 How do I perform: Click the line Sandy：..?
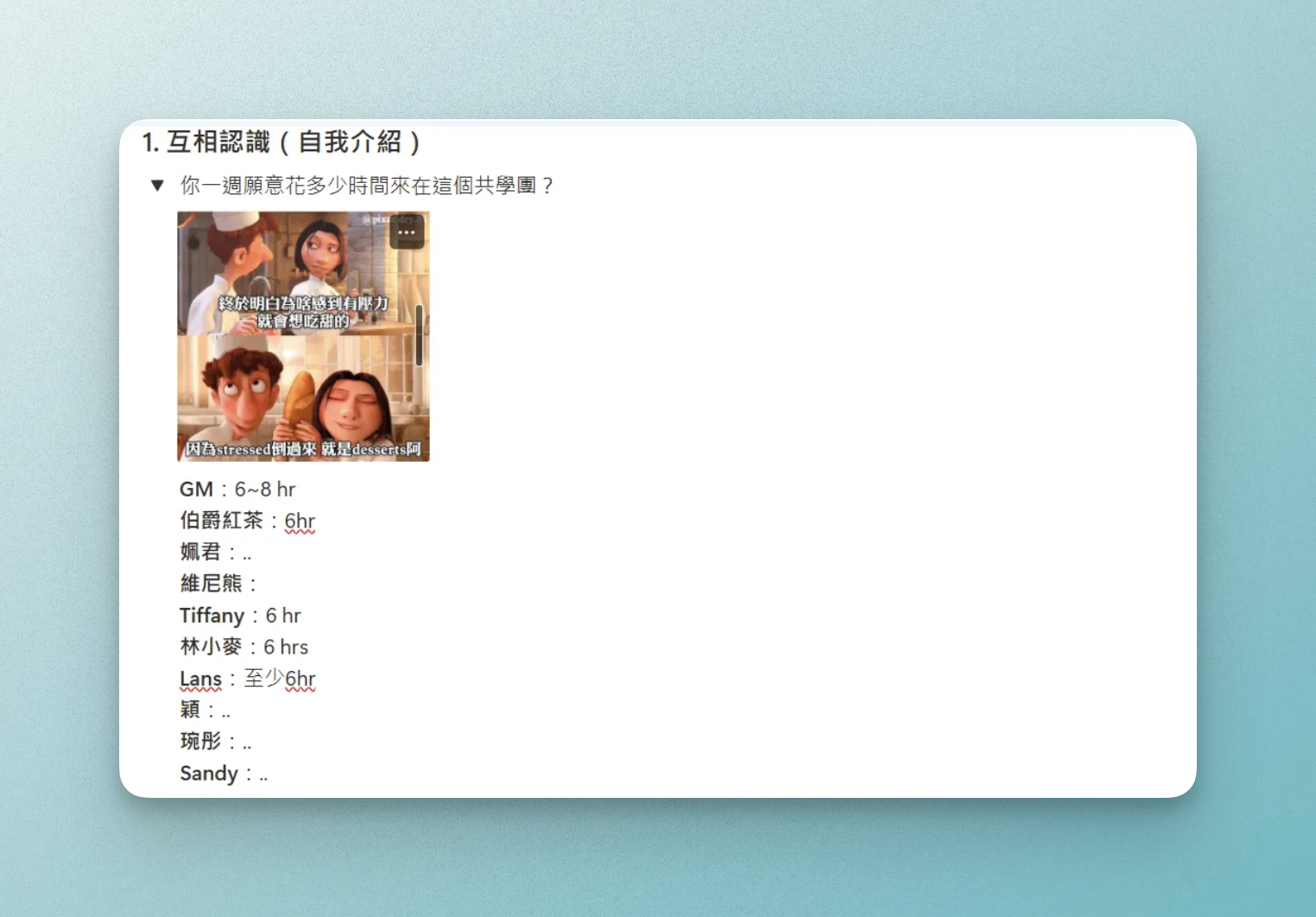224,774
